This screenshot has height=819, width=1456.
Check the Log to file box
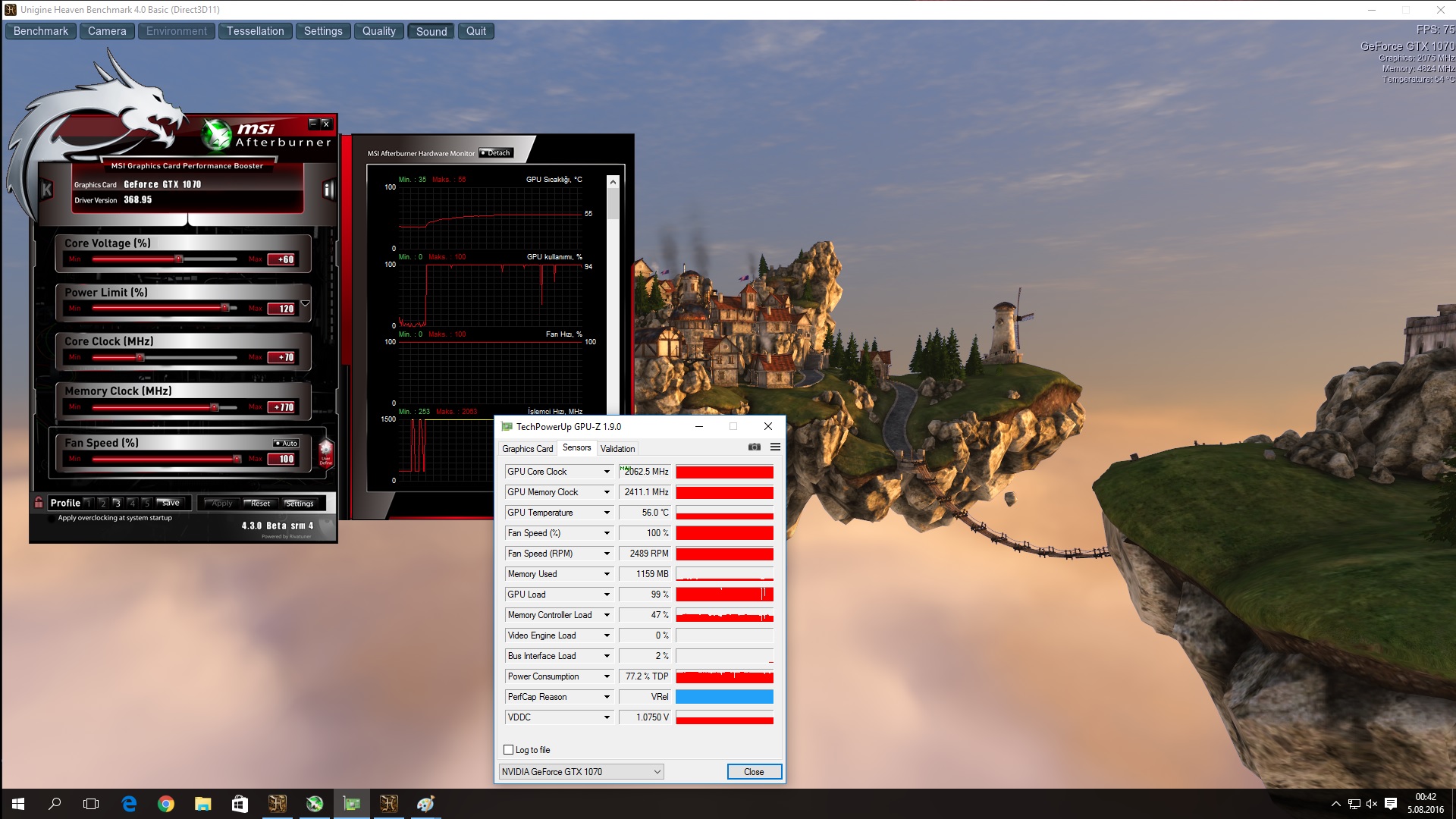(509, 750)
